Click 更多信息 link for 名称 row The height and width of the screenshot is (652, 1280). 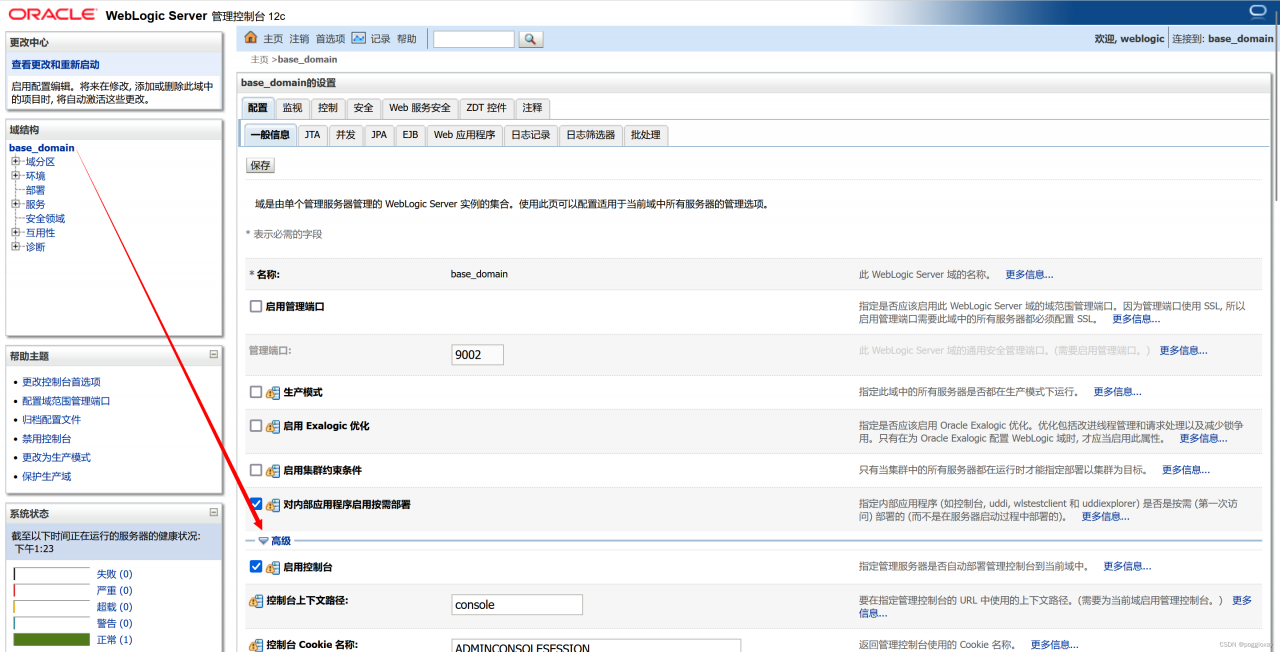point(1029,274)
